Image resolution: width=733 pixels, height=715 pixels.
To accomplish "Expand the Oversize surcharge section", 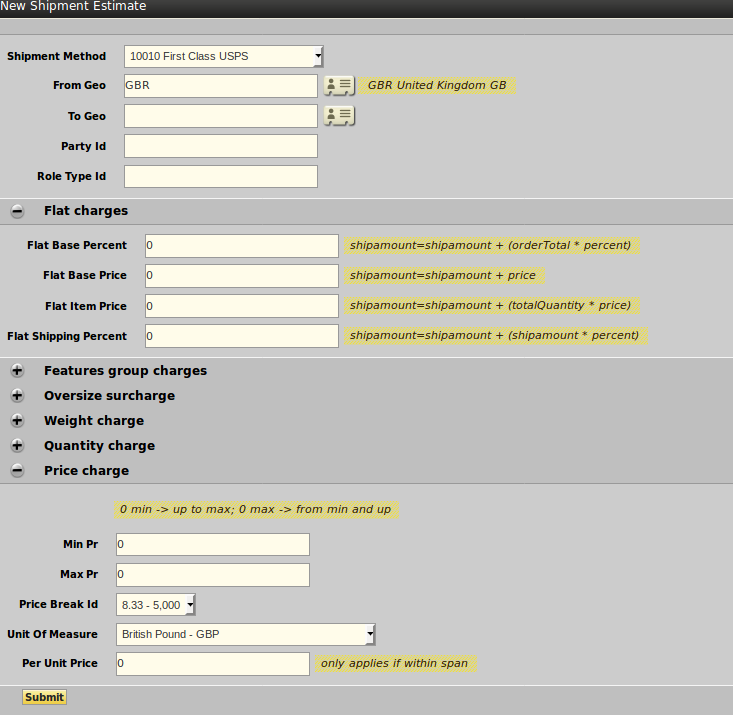I will (x=18, y=396).
